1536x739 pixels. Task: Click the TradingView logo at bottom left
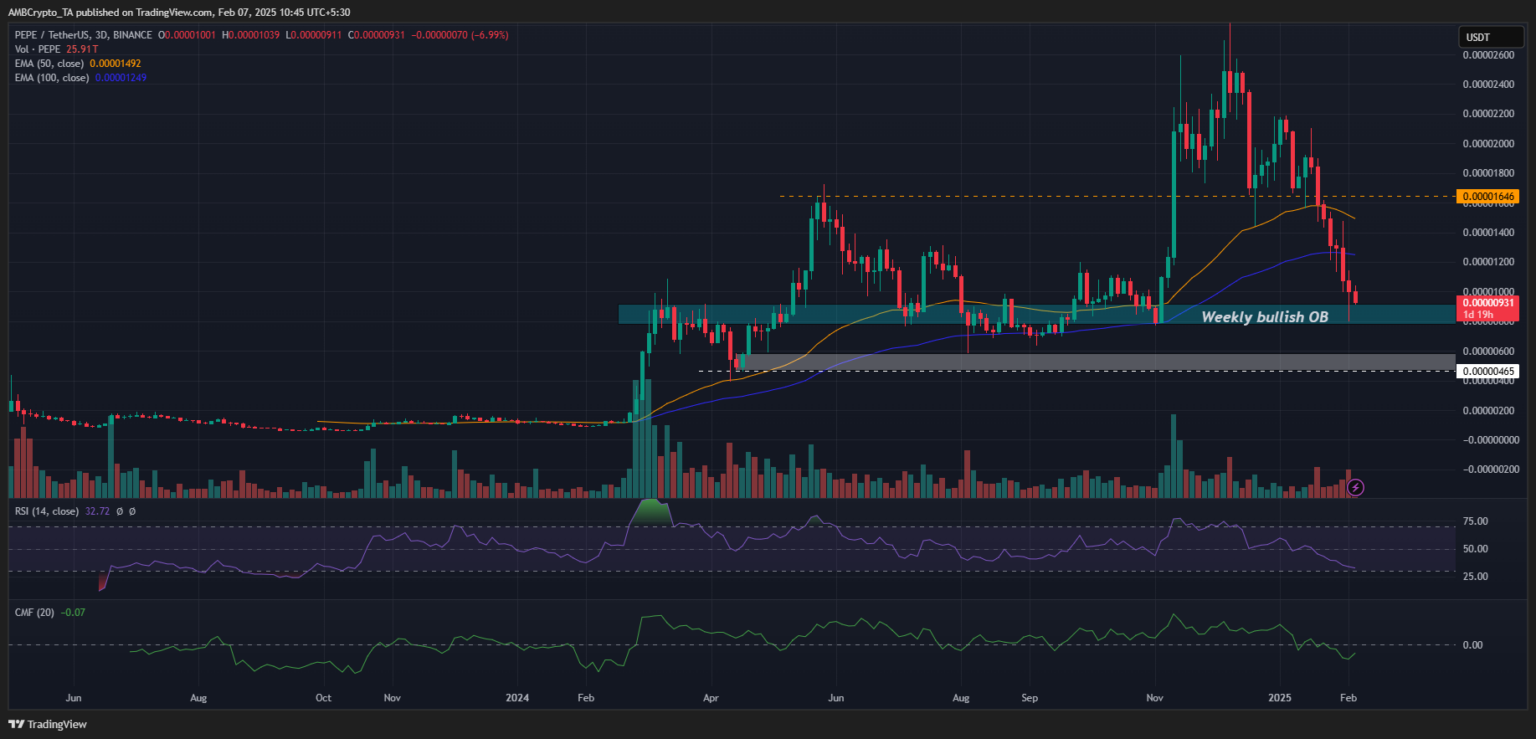pos(47,724)
